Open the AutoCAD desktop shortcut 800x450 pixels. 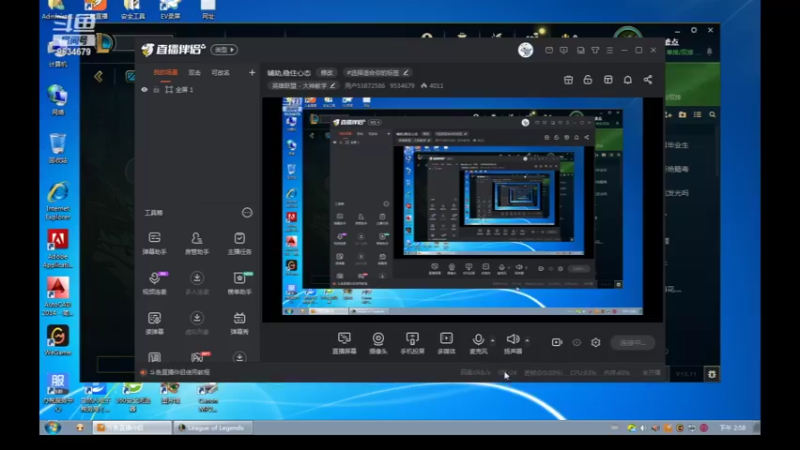click(58, 297)
